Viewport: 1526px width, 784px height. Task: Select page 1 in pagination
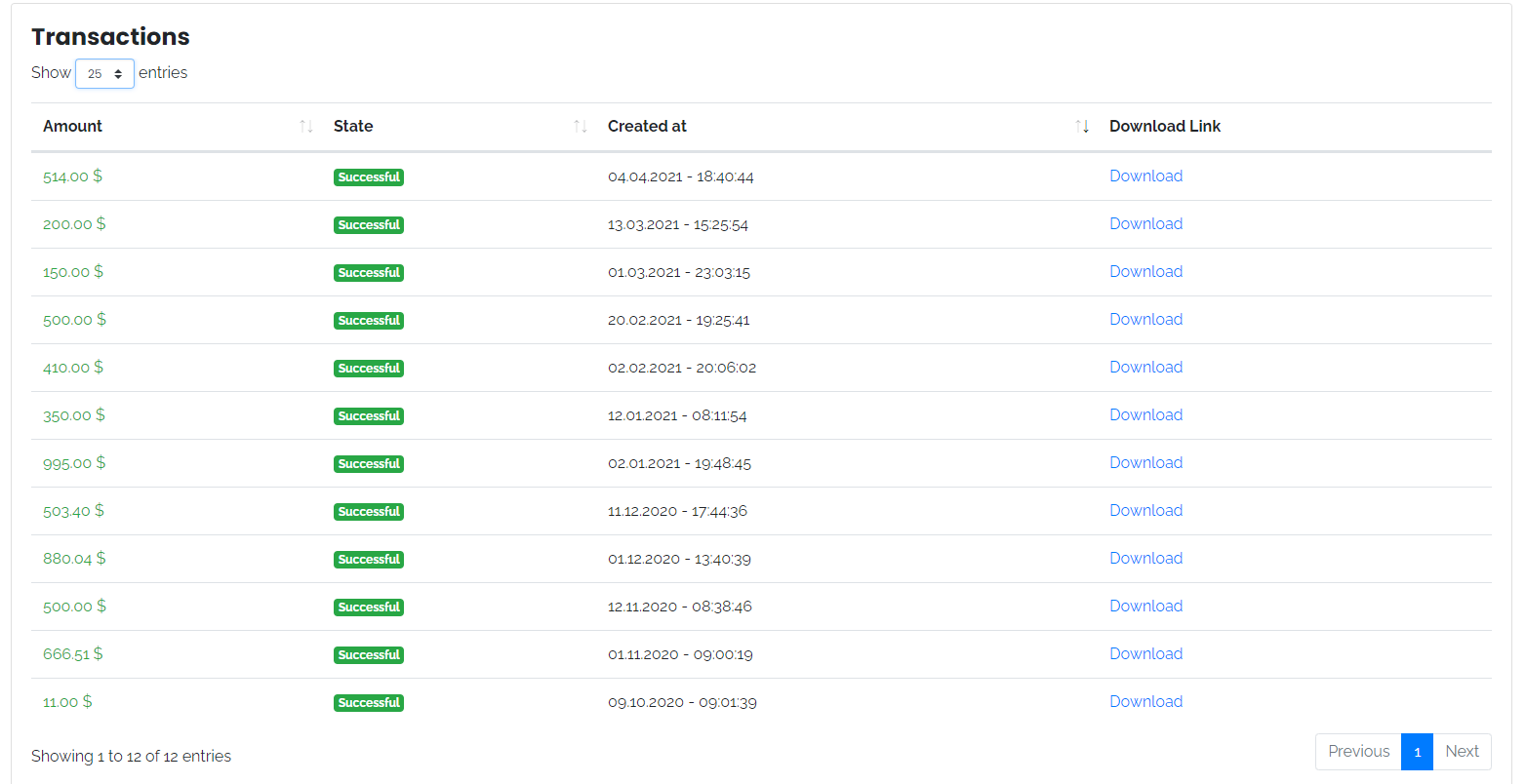tap(1417, 752)
